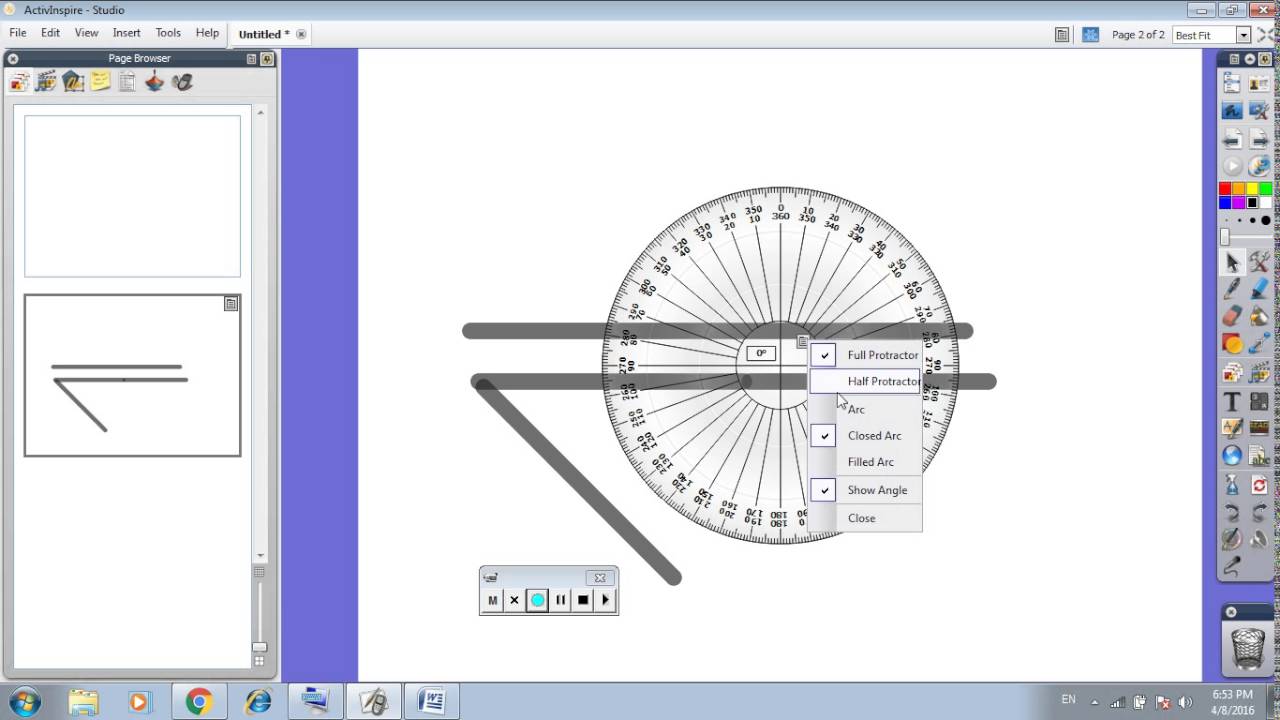
Task: Select the Shape tool
Action: pyautogui.click(x=1232, y=343)
